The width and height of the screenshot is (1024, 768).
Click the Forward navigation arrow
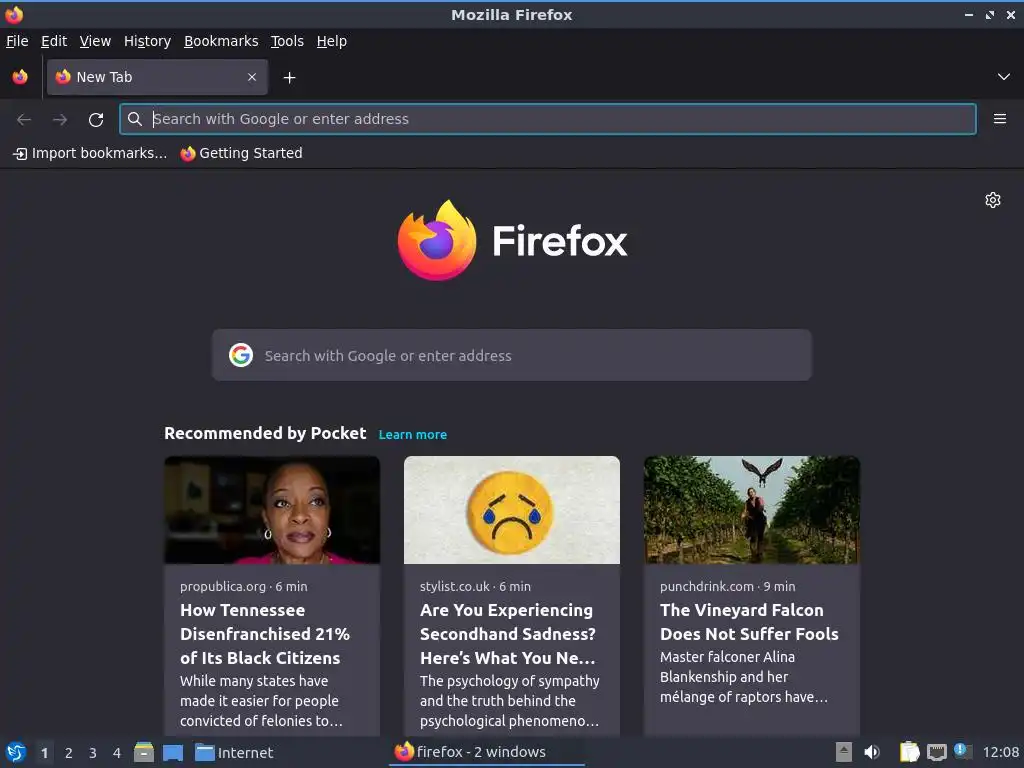click(x=60, y=120)
